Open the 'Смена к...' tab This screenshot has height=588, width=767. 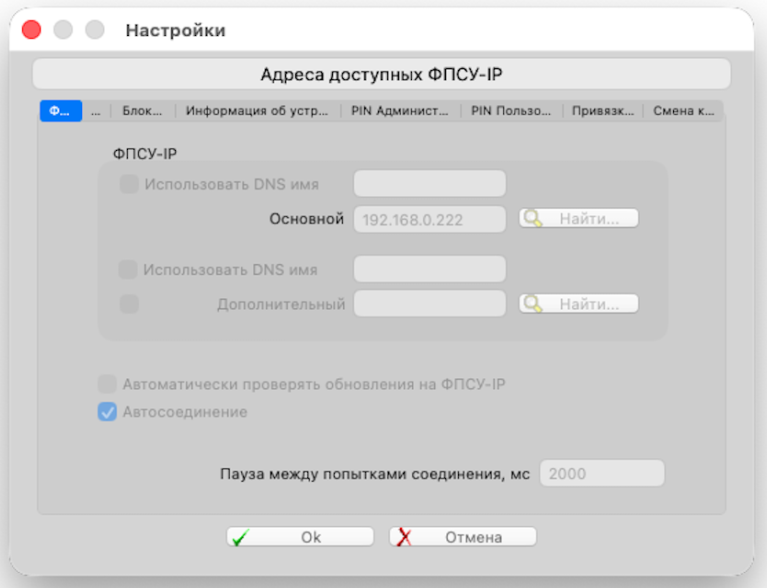pyautogui.click(x=683, y=111)
